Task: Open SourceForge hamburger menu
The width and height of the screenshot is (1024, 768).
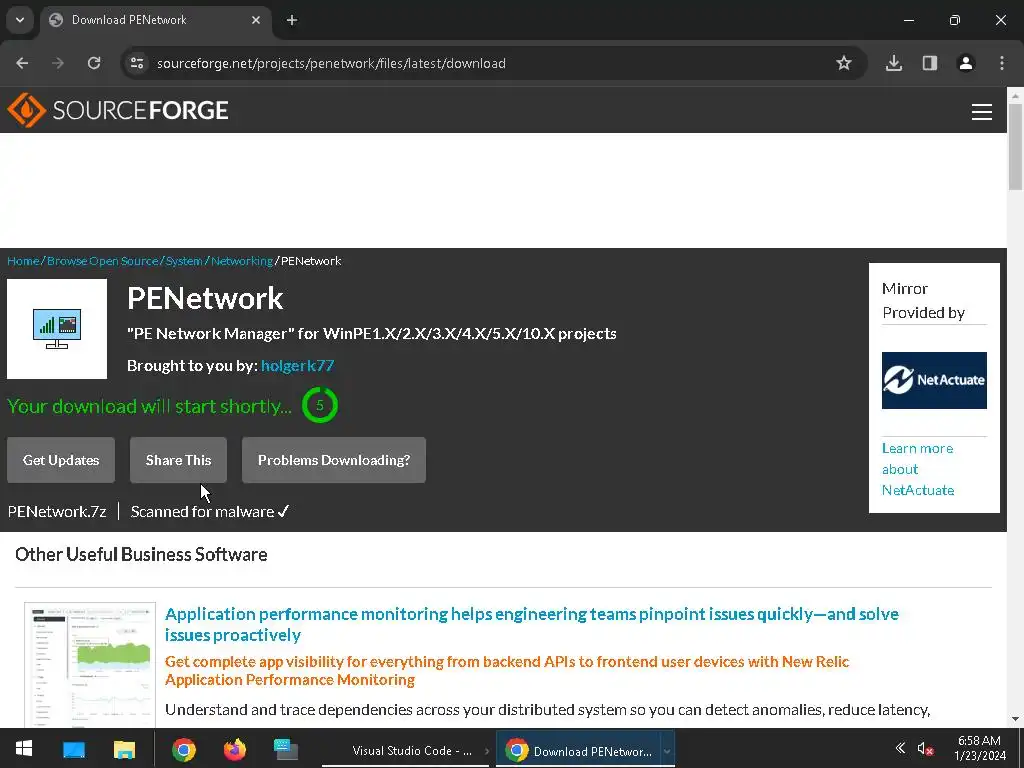Action: pos(982,112)
